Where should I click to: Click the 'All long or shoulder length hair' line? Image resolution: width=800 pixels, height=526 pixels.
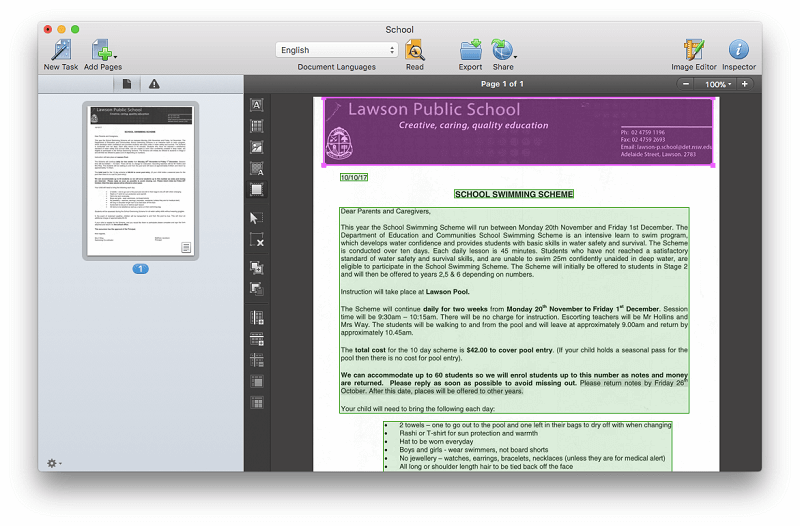pos(486,466)
